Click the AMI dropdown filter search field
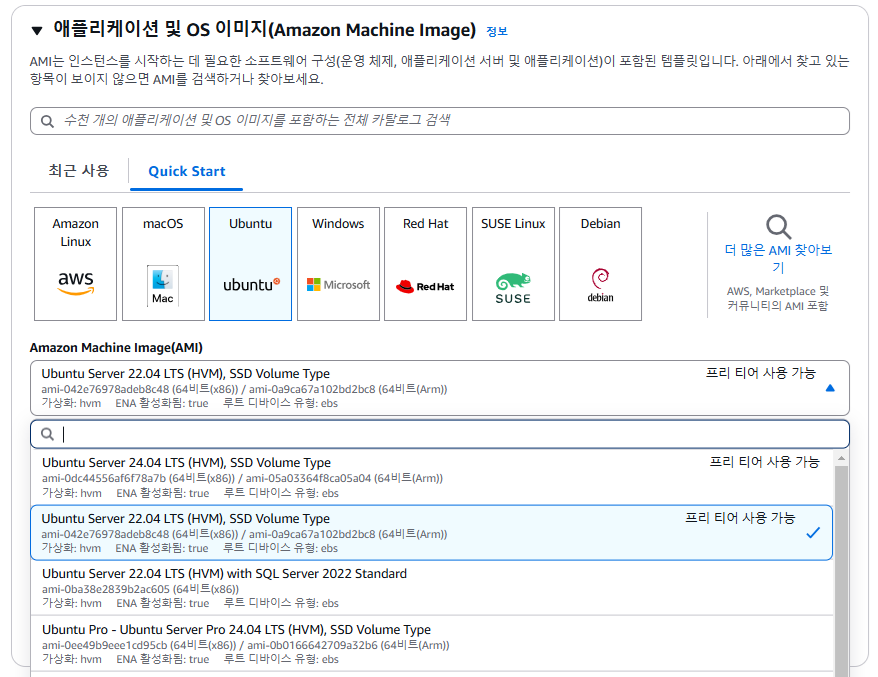Viewport: 878px width, 677px height. click(x=440, y=435)
